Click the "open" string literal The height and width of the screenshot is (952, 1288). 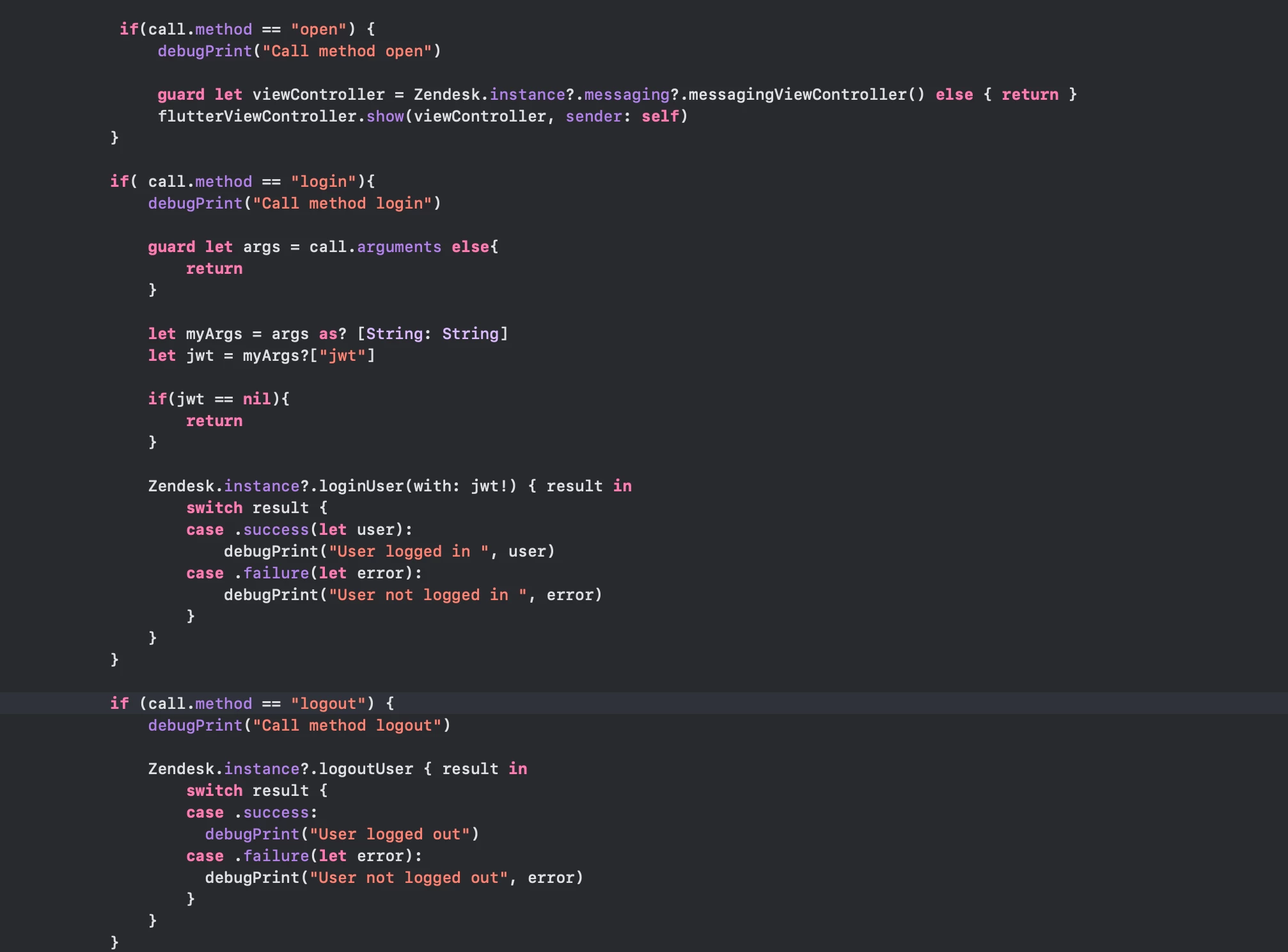pos(318,29)
